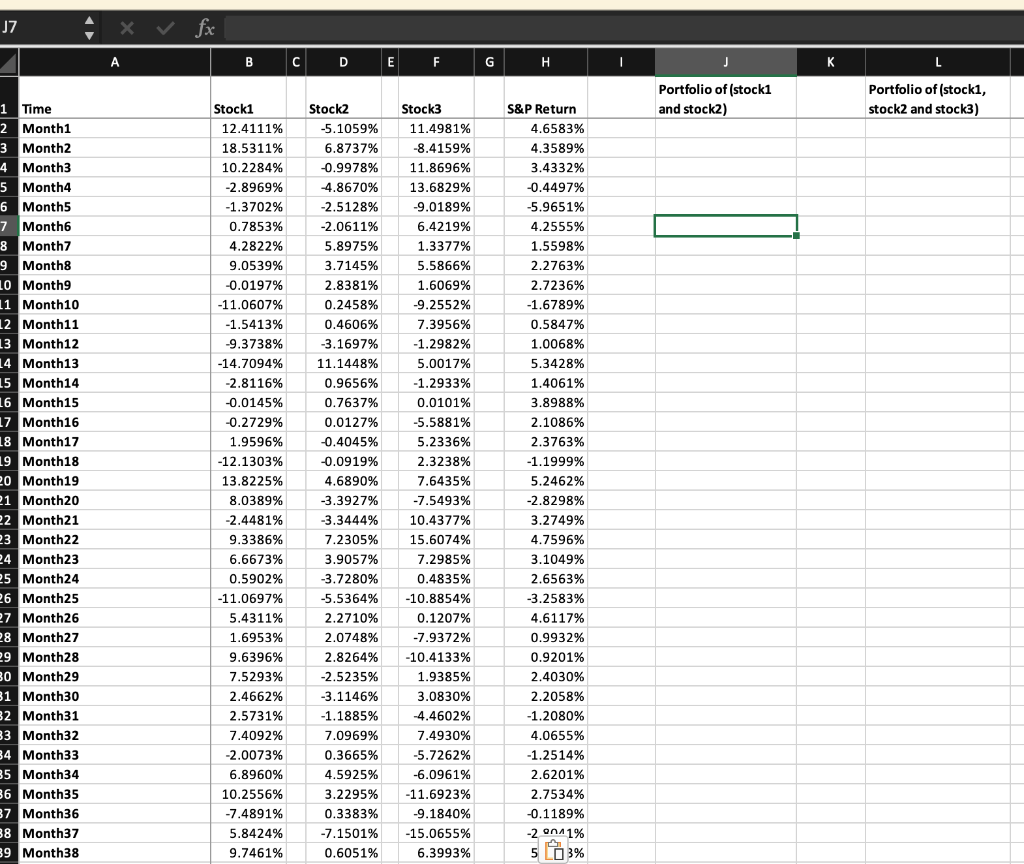Click Stock3 value 15.6074%

436,540
